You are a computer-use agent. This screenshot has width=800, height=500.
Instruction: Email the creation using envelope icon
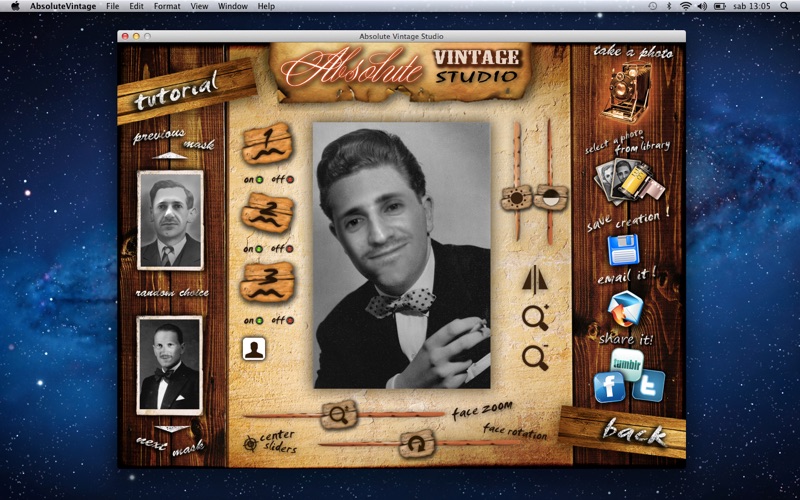pos(624,309)
